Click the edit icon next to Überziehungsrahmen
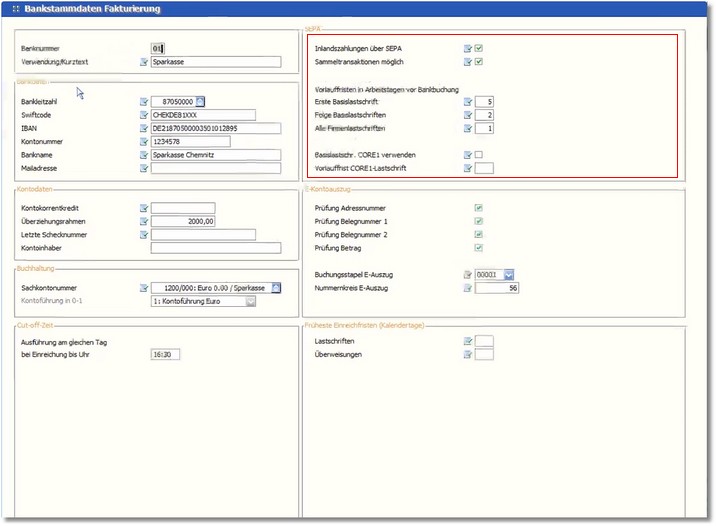Viewport: 716px width, 526px height. [144, 221]
